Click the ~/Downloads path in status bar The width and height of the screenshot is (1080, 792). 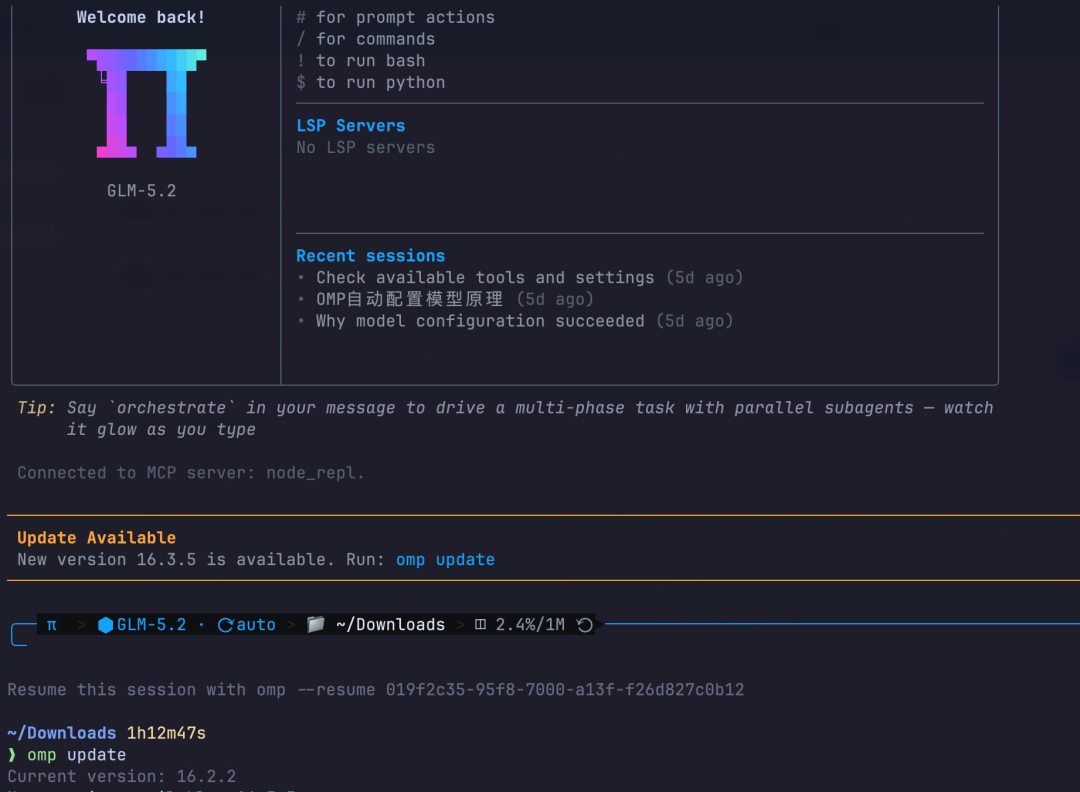coord(391,625)
